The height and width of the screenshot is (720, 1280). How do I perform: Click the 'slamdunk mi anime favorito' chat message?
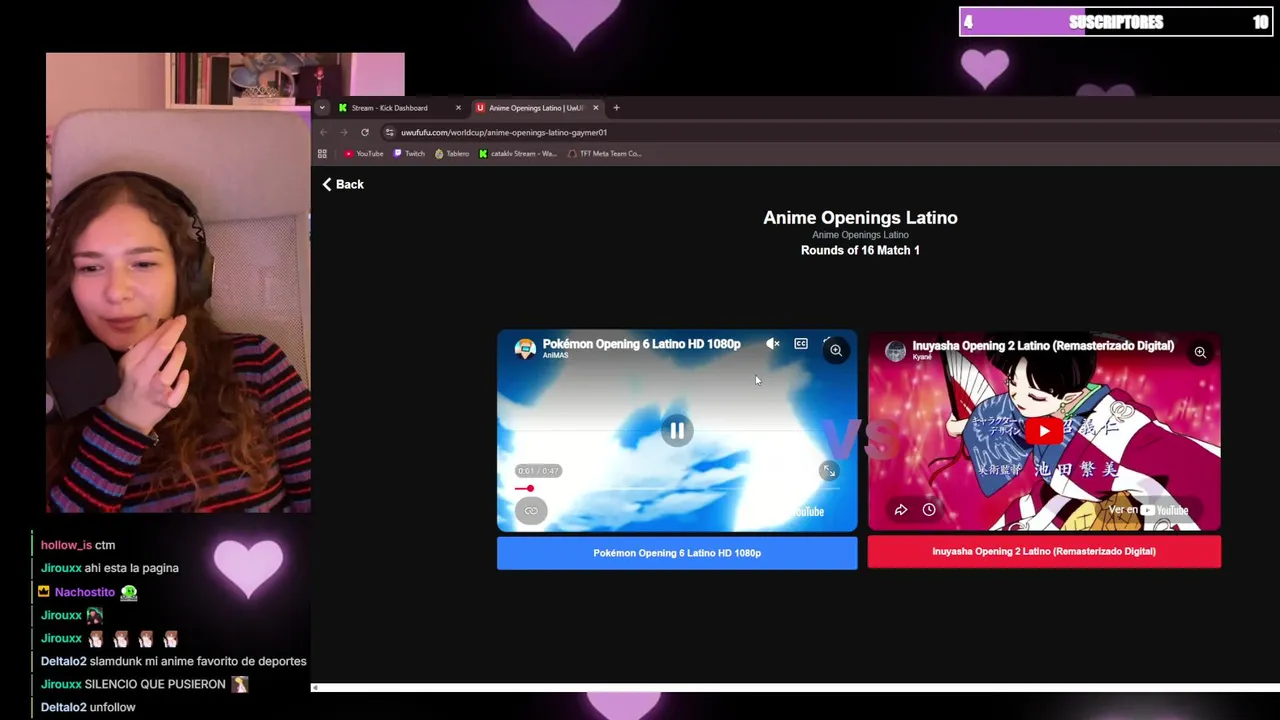tap(198, 661)
